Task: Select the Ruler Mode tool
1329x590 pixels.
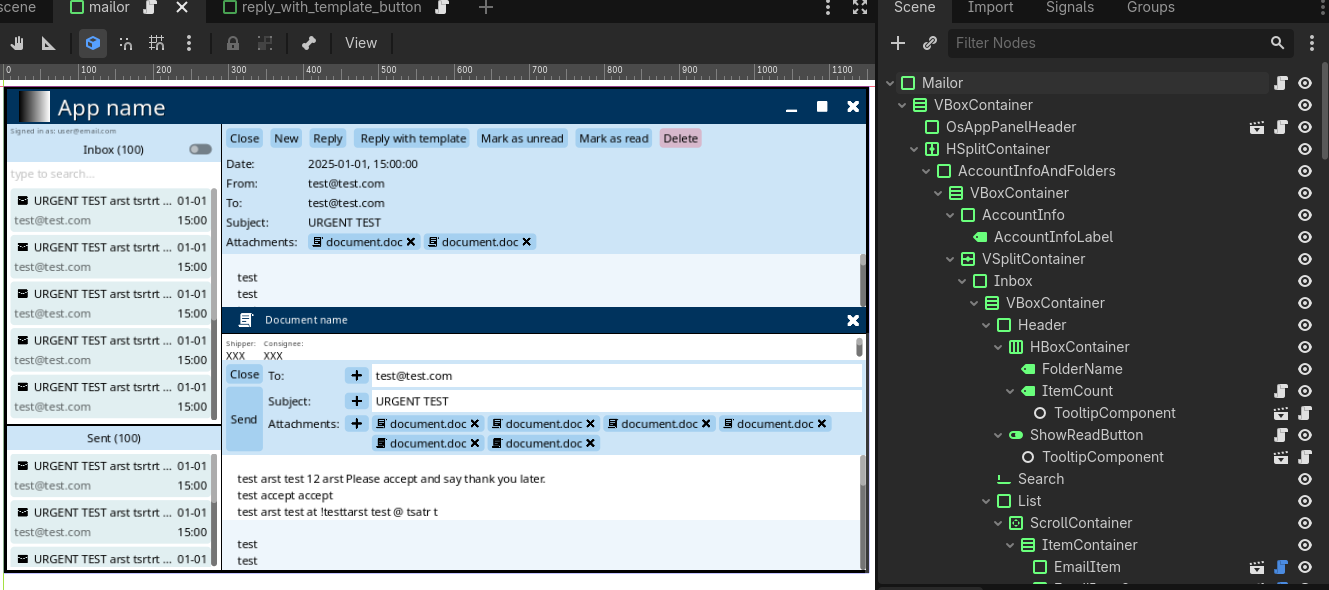Action: [x=48, y=43]
